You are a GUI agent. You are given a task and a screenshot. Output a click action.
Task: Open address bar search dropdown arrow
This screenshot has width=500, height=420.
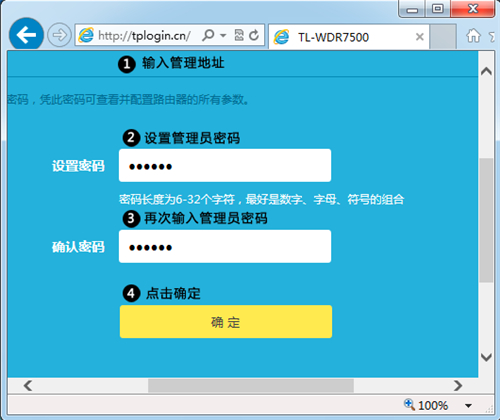[x=223, y=35]
